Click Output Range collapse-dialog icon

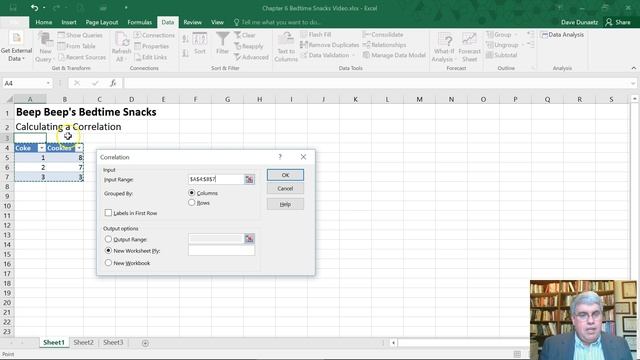(x=249, y=238)
